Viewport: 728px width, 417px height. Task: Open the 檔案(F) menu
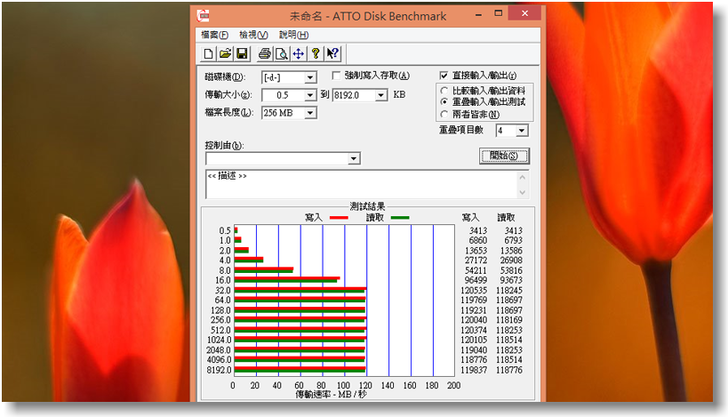214,35
